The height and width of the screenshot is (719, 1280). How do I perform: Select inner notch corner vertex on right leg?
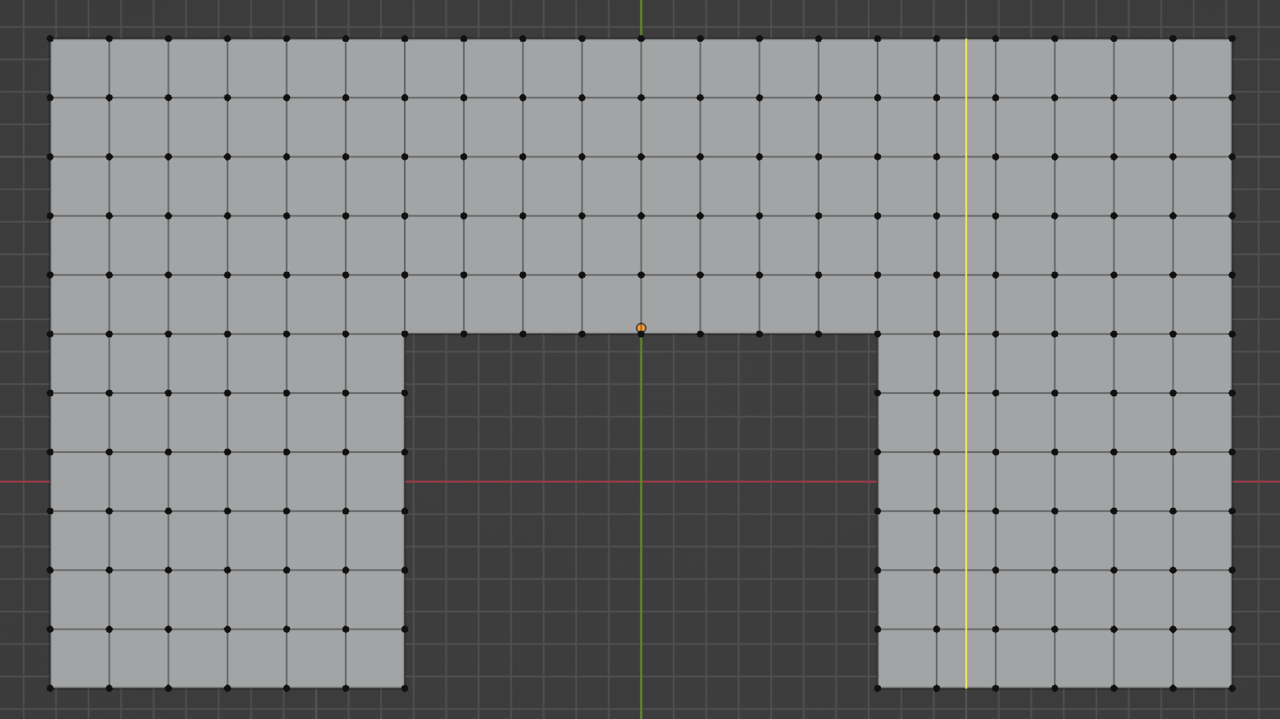coord(878,334)
